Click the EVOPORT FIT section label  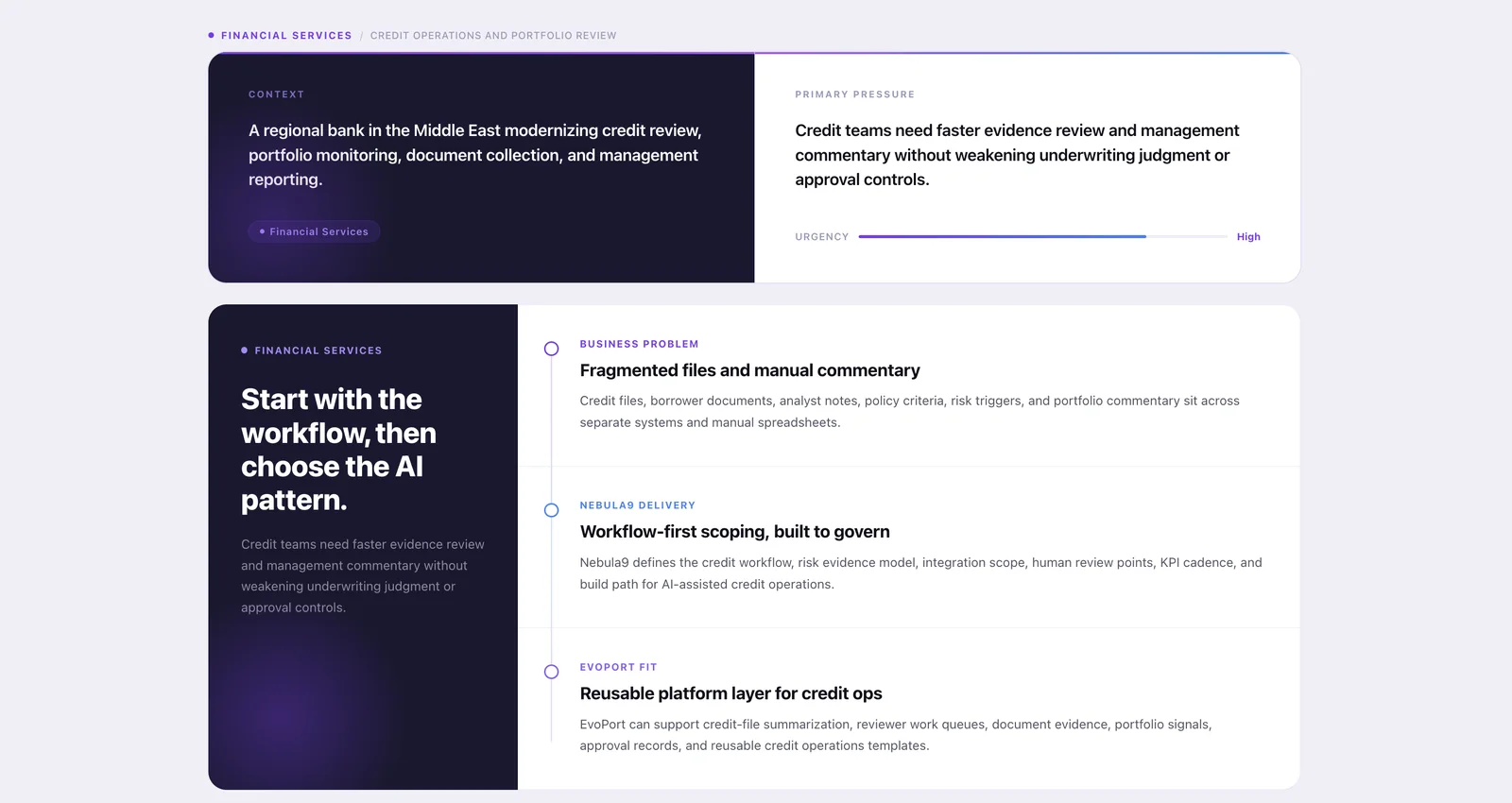point(618,667)
